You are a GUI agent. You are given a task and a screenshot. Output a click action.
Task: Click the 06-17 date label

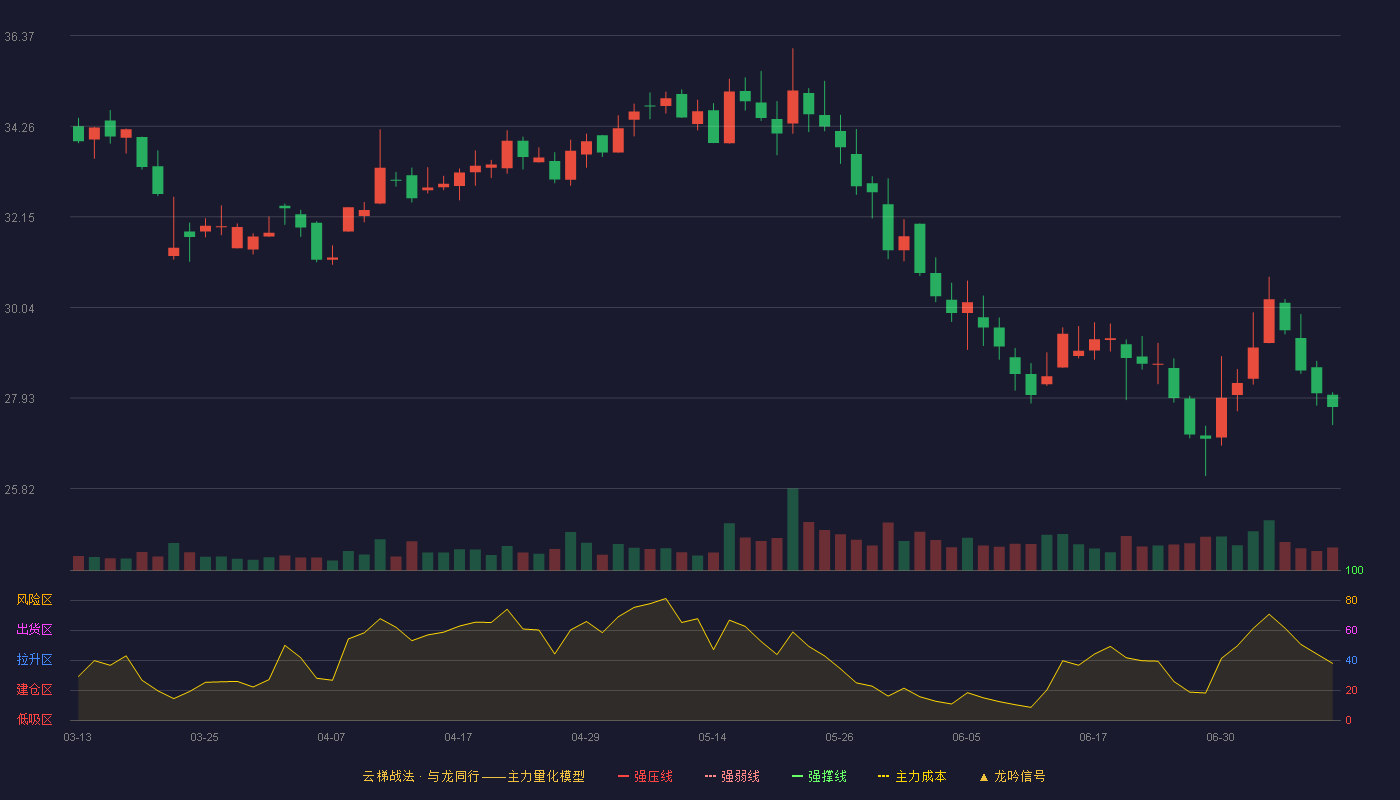tap(1093, 737)
